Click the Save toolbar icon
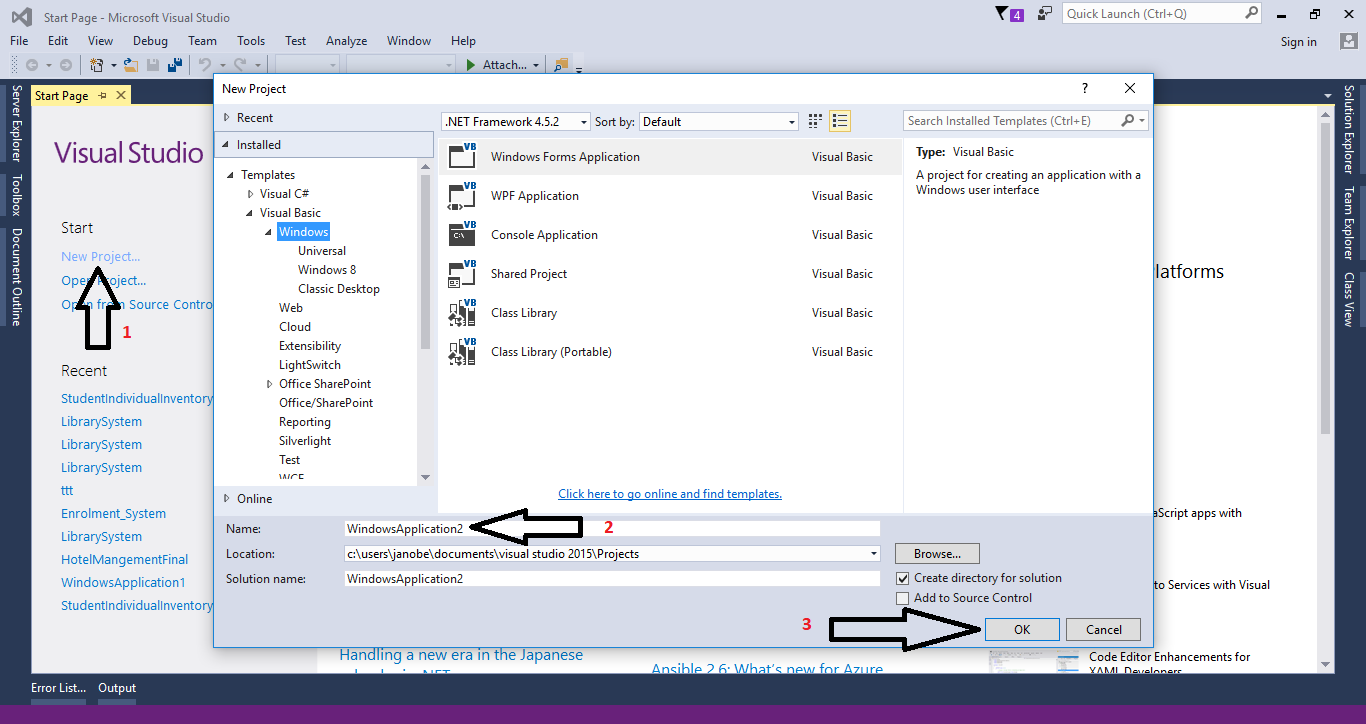 153,65
